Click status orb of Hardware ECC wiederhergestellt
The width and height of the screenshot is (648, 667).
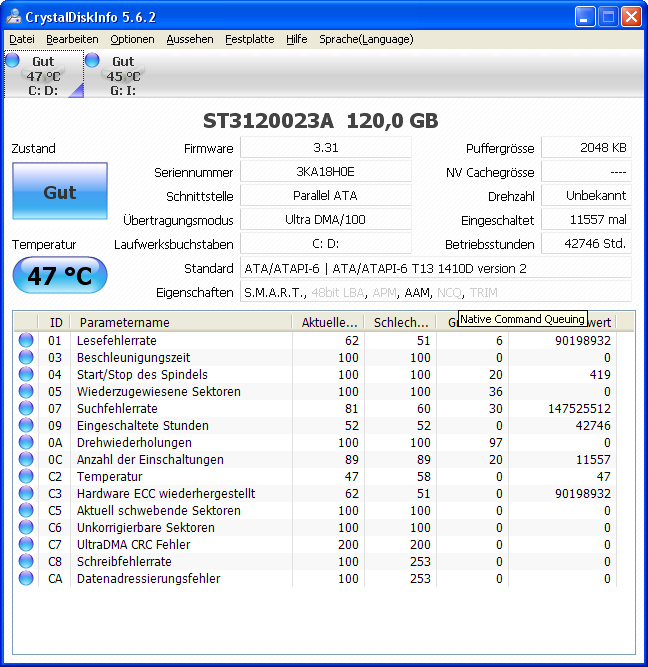click(26, 493)
